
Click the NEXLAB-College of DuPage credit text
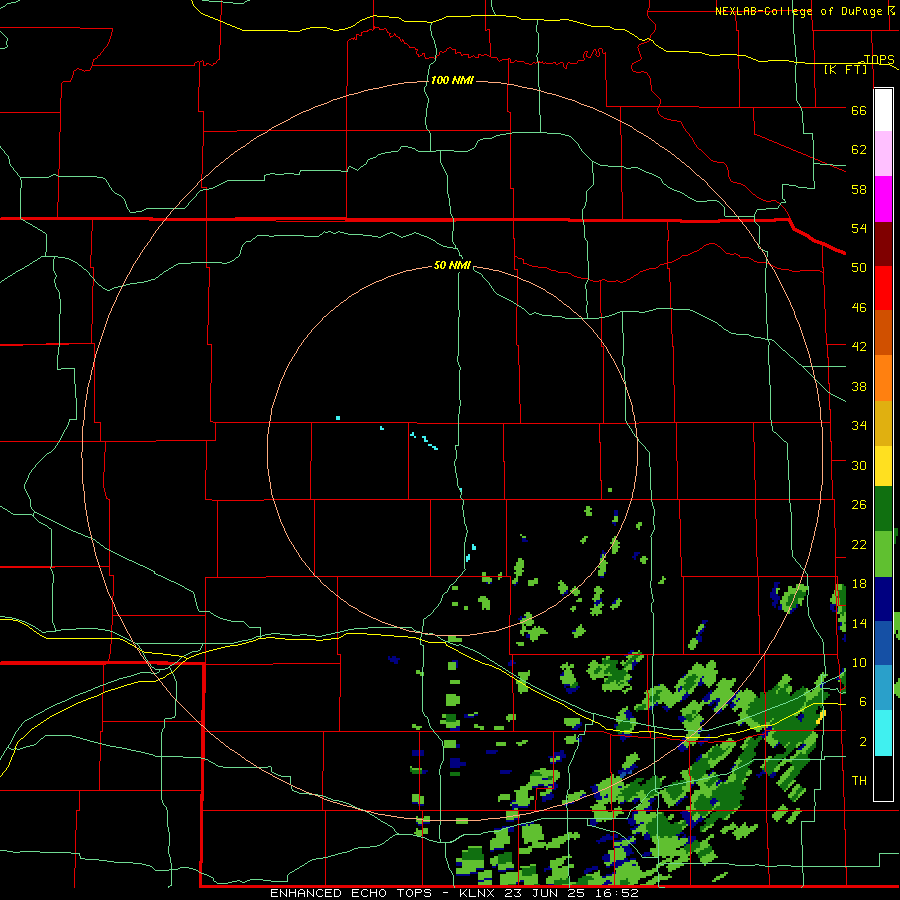798,11
